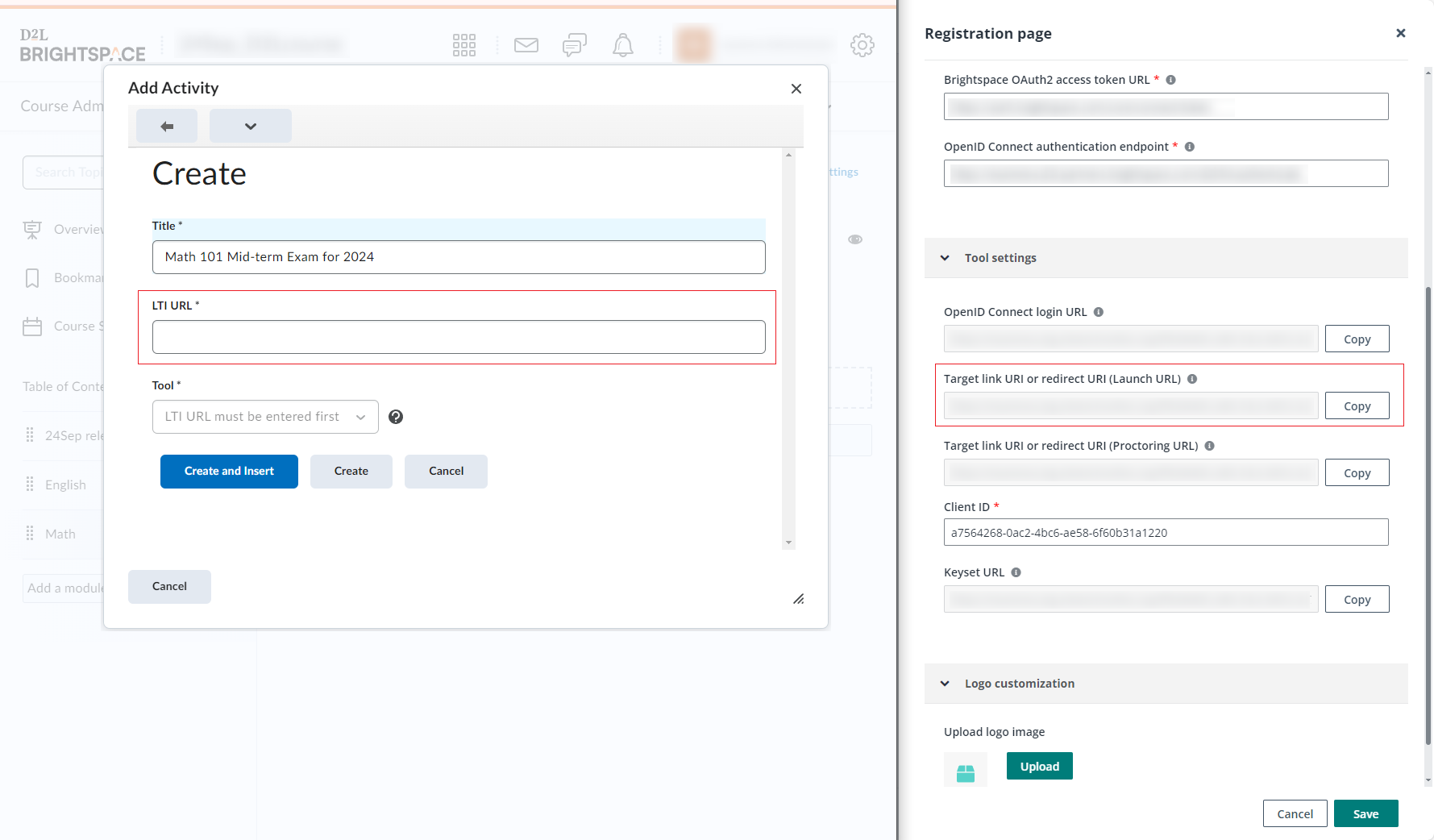Copy the OpenID Connect login URL
This screenshot has width=1434, height=840.
1357,339
